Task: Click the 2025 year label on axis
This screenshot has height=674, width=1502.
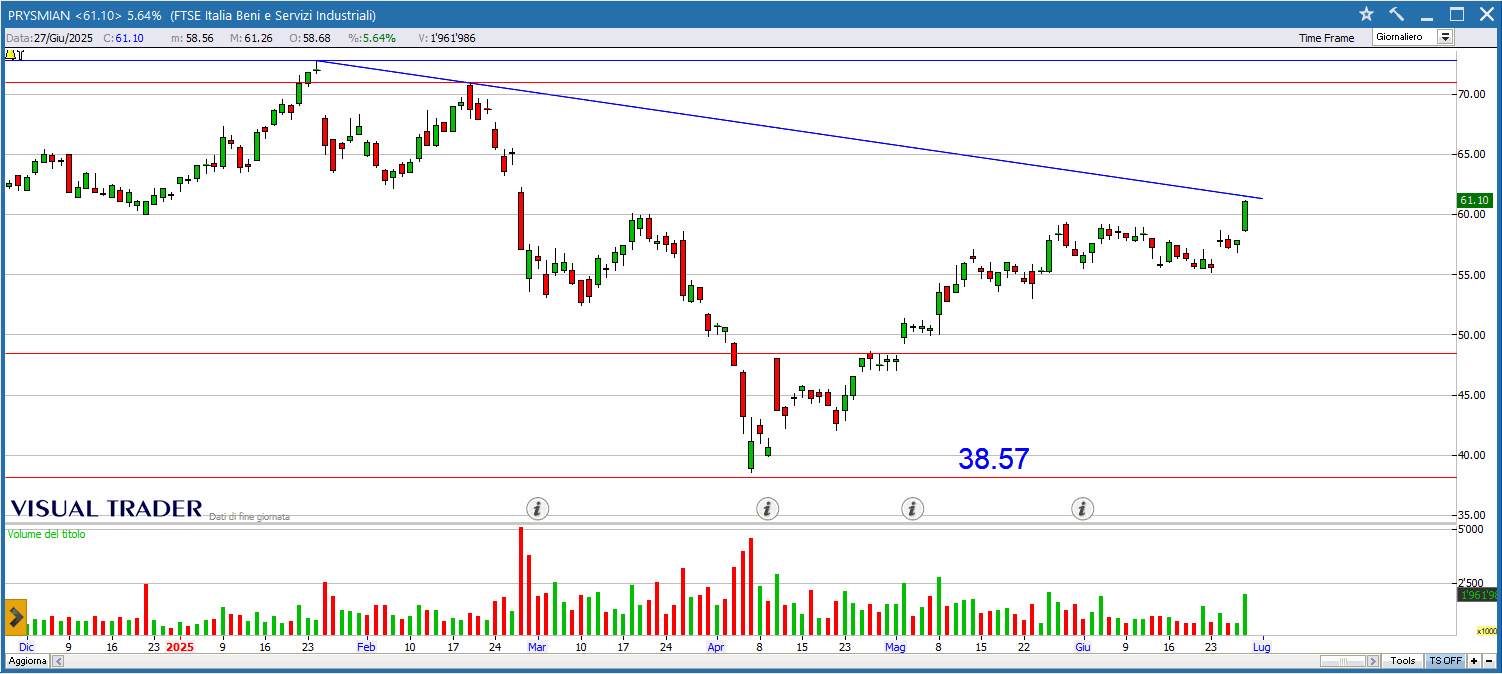Action: [180, 647]
